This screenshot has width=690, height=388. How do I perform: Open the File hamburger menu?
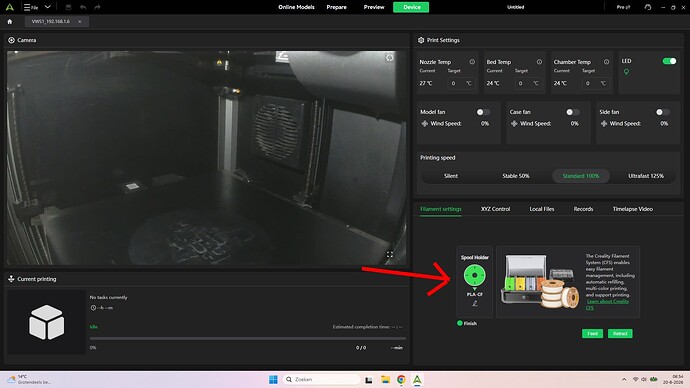[x=30, y=7]
